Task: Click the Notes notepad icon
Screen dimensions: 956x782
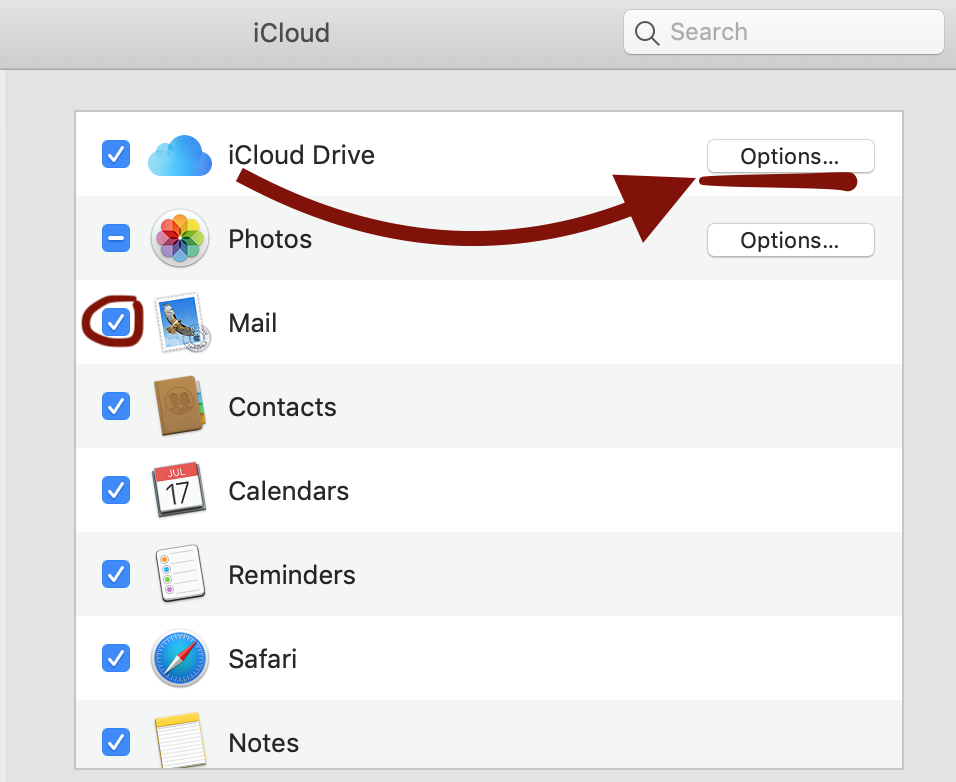Action: [180, 740]
